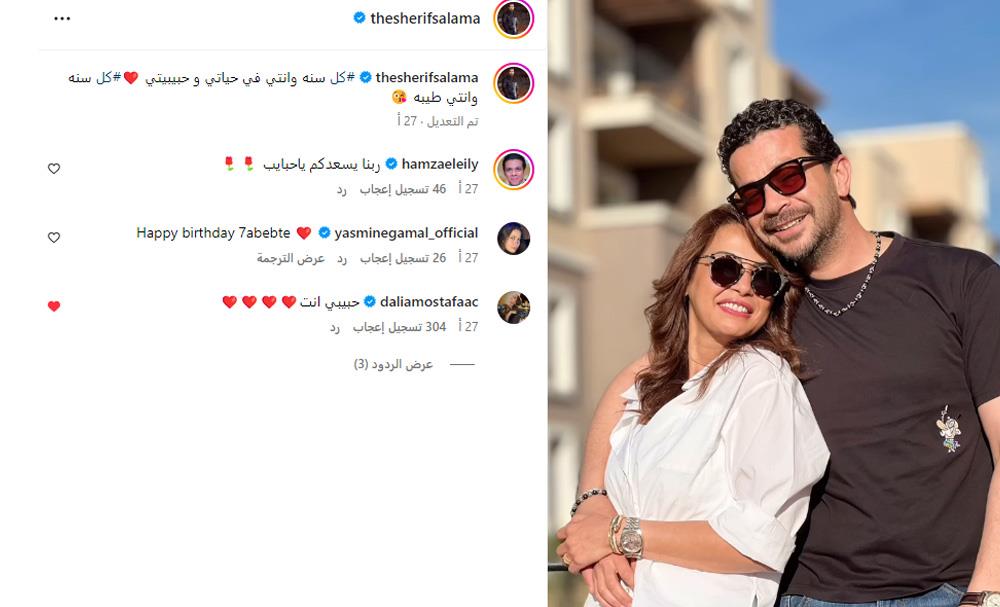Reply to hamzaeleily's comment

342,189
